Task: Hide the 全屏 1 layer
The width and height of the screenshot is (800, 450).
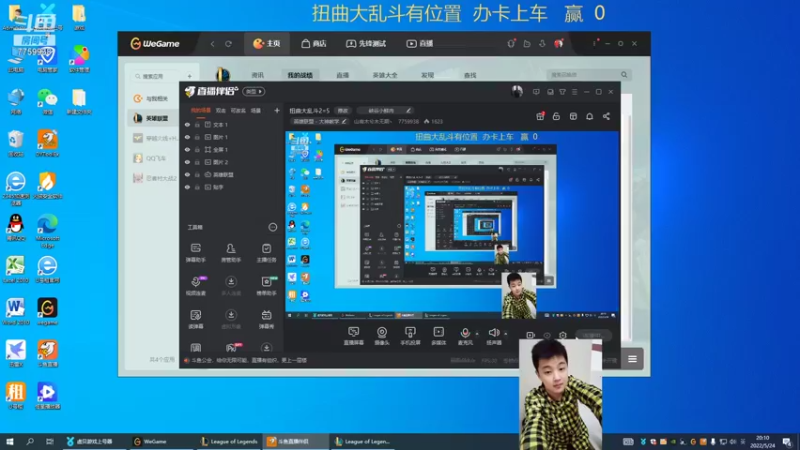Action: [x=187, y=149]
